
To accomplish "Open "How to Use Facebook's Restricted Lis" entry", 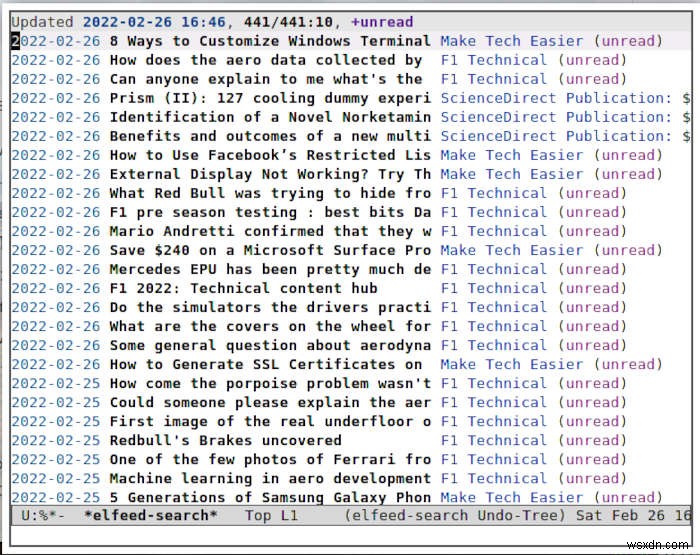I will tap(270, 155).
